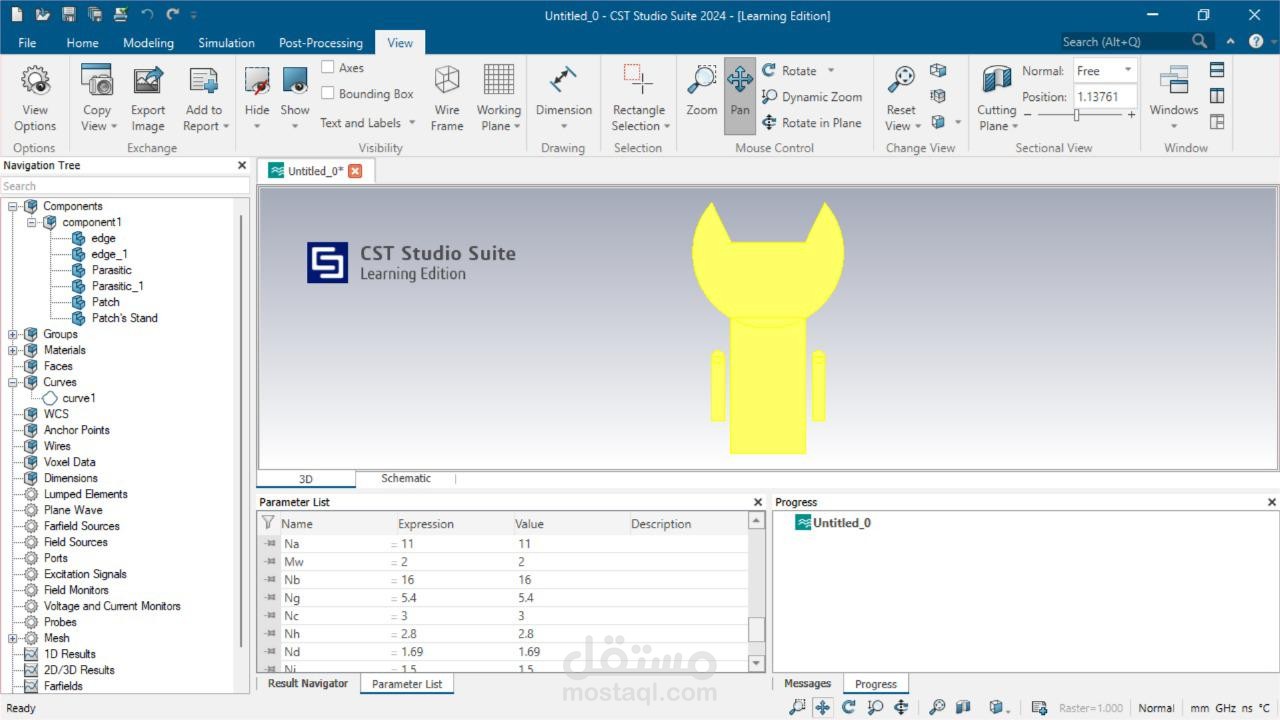Viewport: 1280px width, 720px height.
Task: Click the Reset View icon
Action: coord(901,79)
